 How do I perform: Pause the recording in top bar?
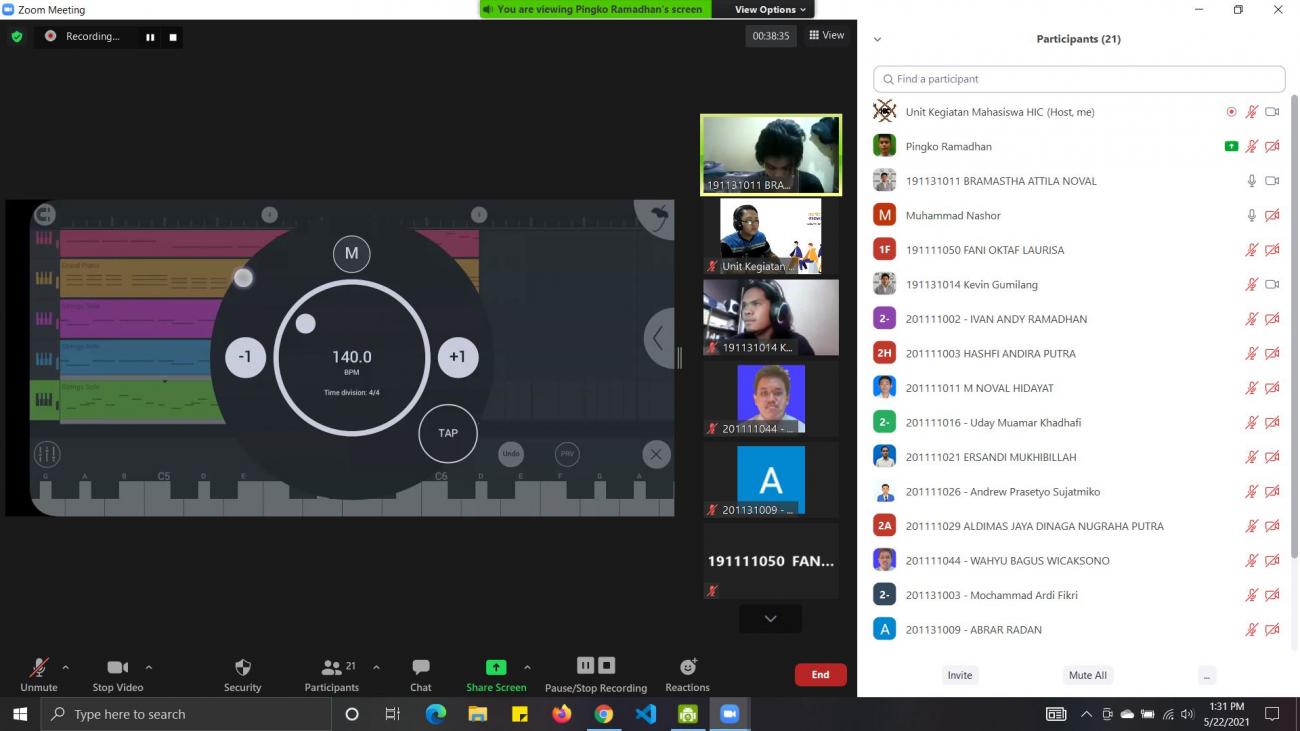[x=150, y=37]
